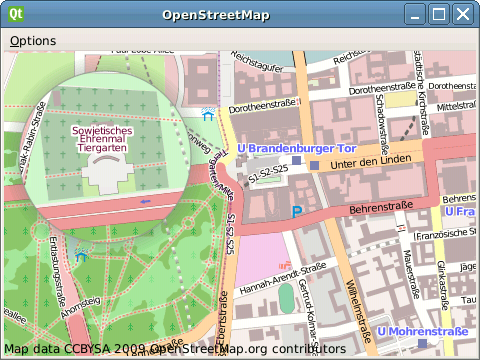Maximize the OpenStreetMap window

click(x=439, y=14)
